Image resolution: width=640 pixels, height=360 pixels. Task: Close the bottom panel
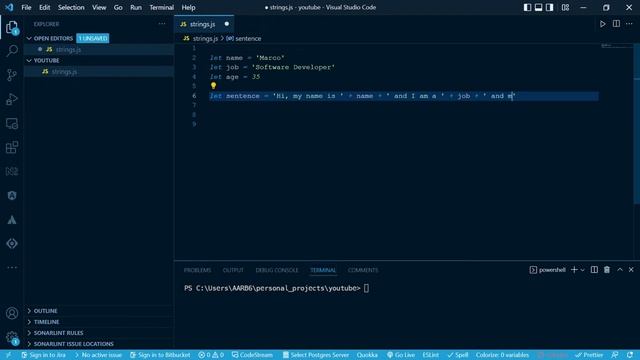point(631,270)
